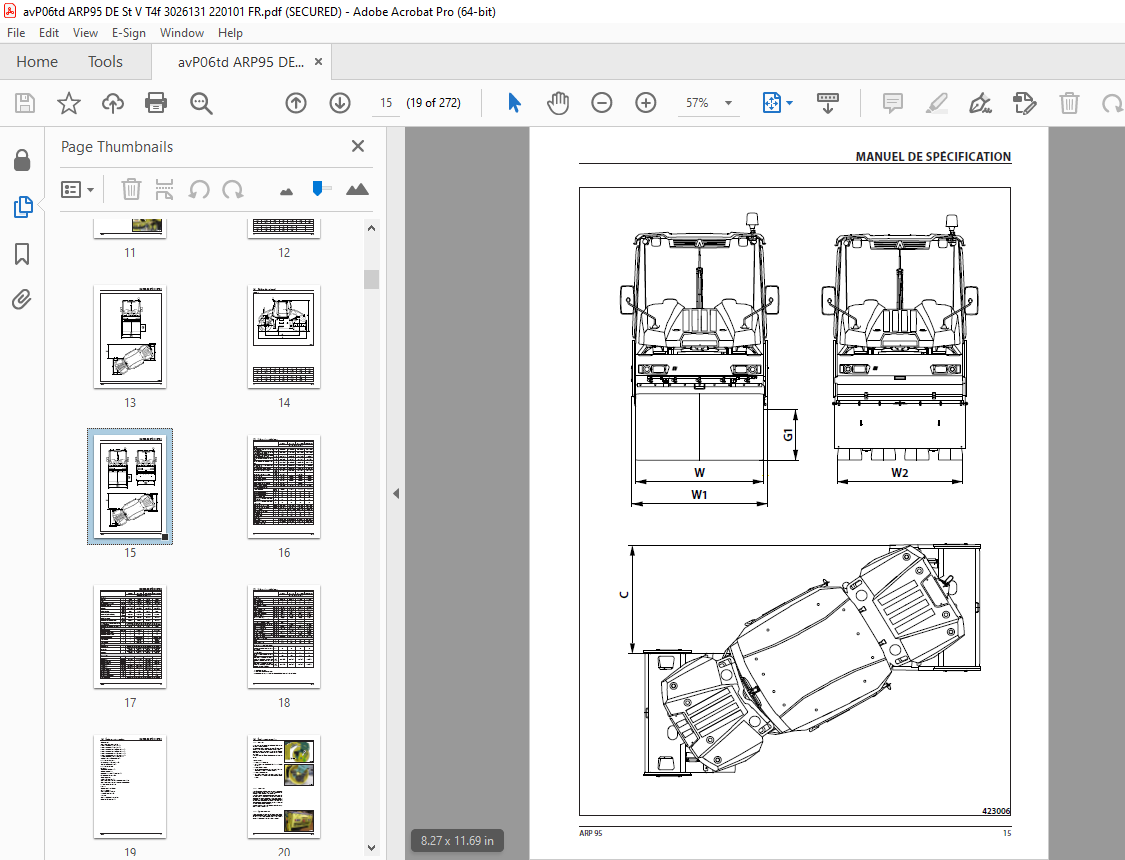The width and height of the screenshot is (1125, 860).
Task: Open the Bookmarks panel
Action: (x=22, y=254)
